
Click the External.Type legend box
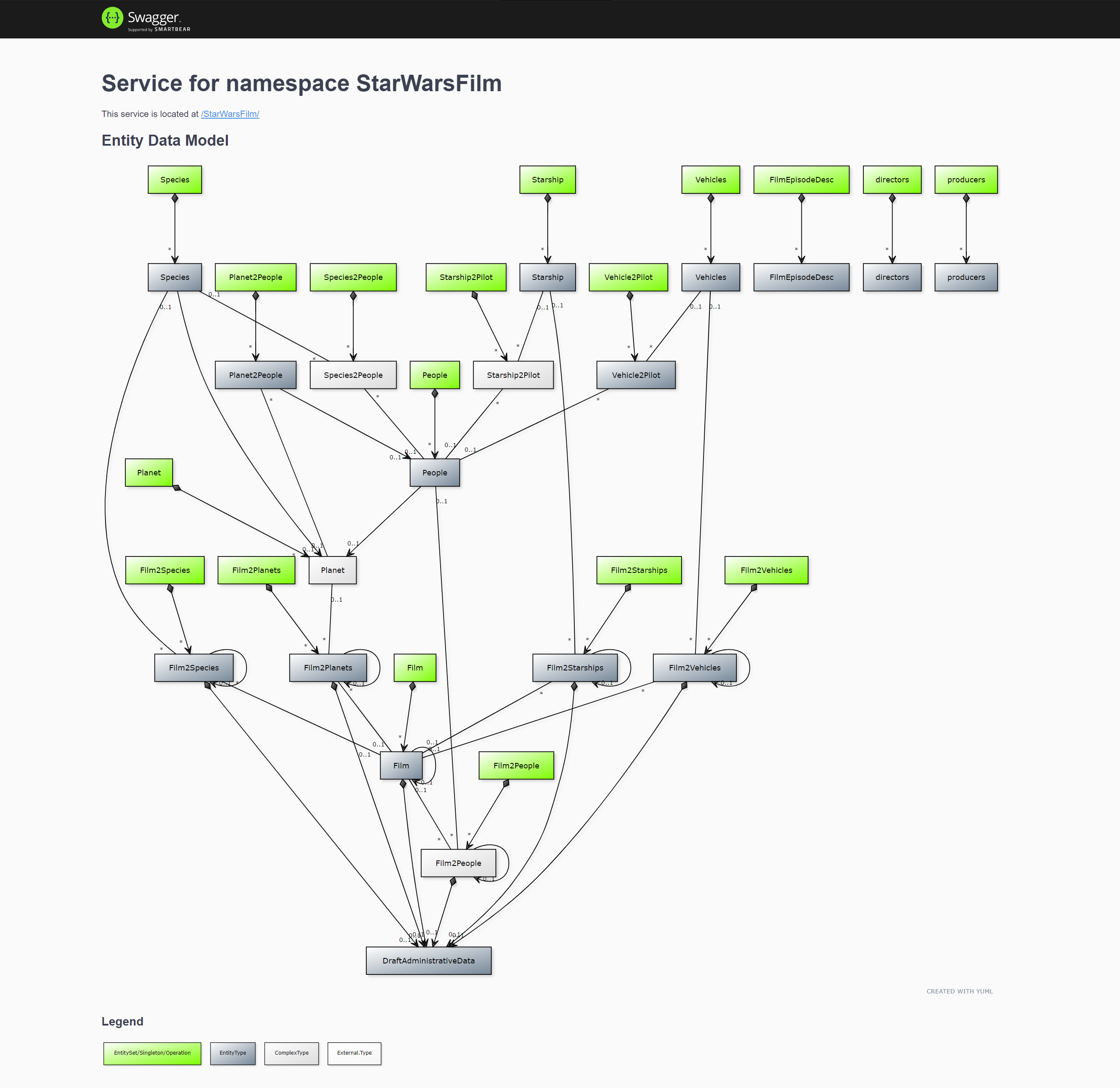click(x=354, y=1053)
